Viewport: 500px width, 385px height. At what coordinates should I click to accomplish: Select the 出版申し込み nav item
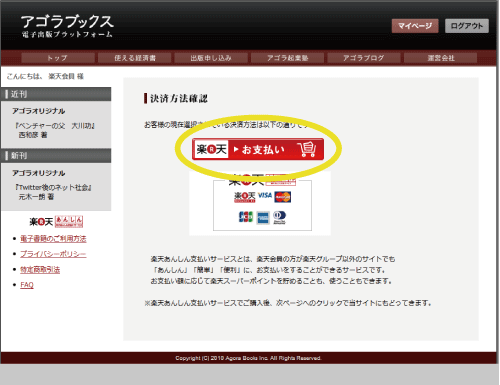[211, 58]
